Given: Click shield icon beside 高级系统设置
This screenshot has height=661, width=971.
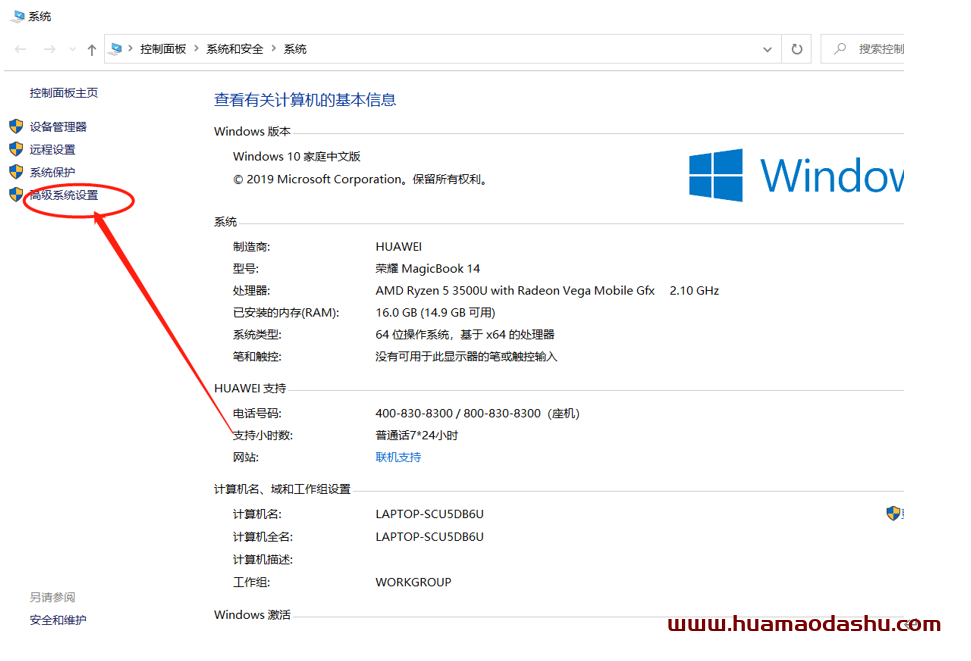Looking at the screenshot, I should pyautogui.click(x=16, y=195).
